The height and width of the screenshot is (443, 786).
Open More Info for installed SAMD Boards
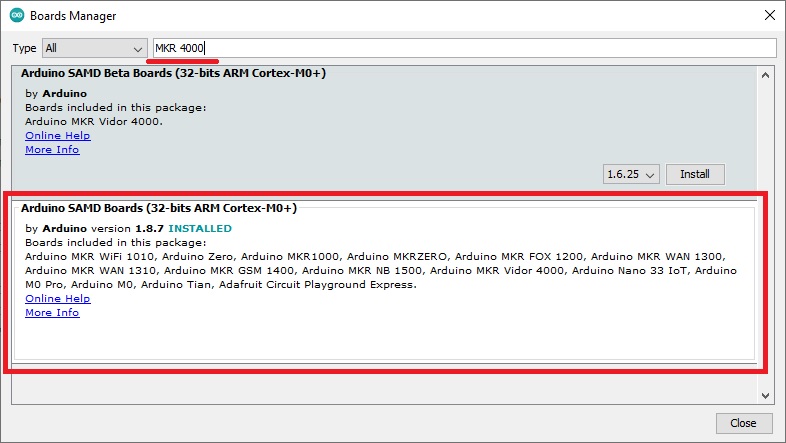tap(52, 312)
